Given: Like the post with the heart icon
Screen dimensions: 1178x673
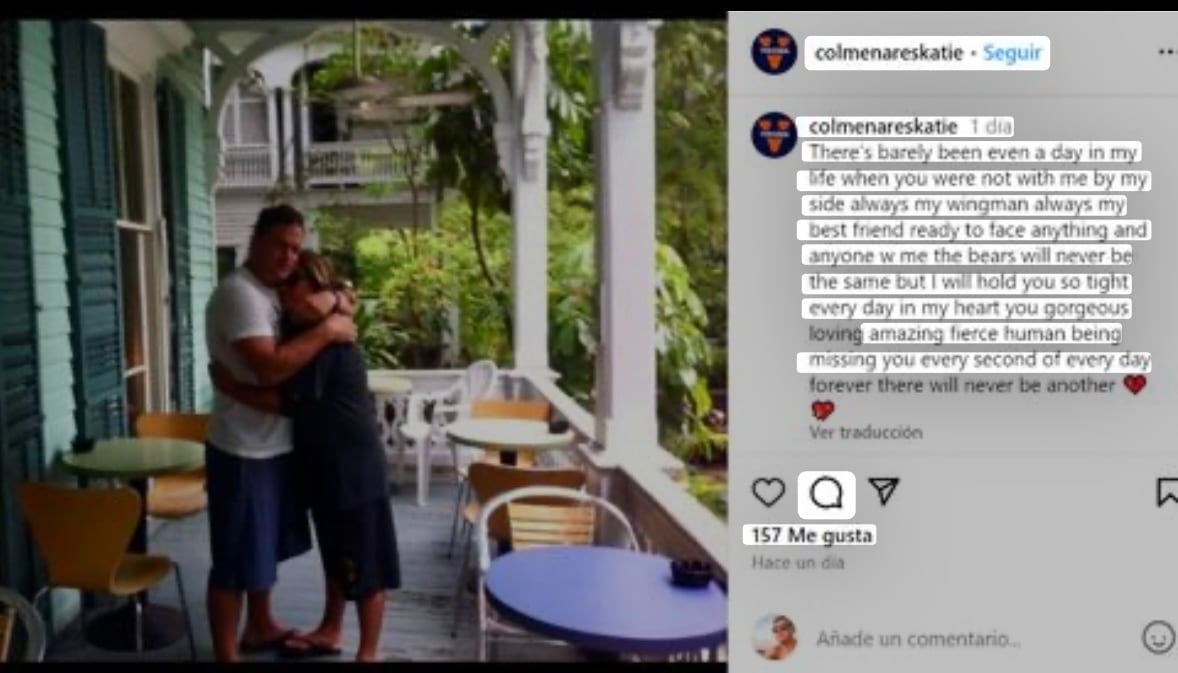Looking at the screenshot, I should point(768,493).
